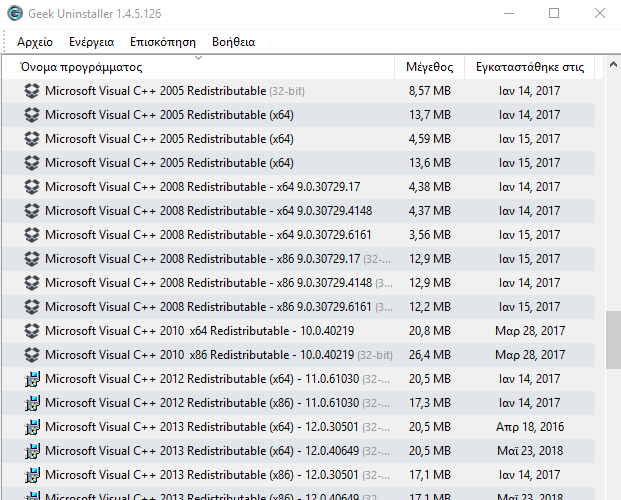The image size is (621, 500).
Task: Open the Βοήθεια menu
Action: pyautogui.click(x=234, y=42)
